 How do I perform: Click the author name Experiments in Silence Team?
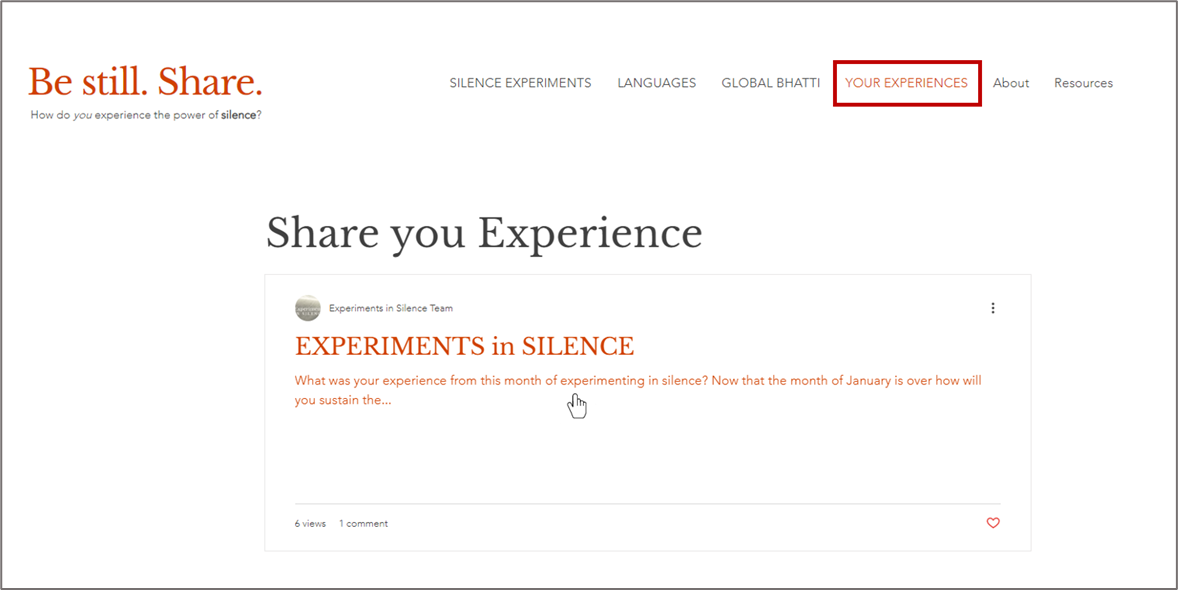pos(391,308)
